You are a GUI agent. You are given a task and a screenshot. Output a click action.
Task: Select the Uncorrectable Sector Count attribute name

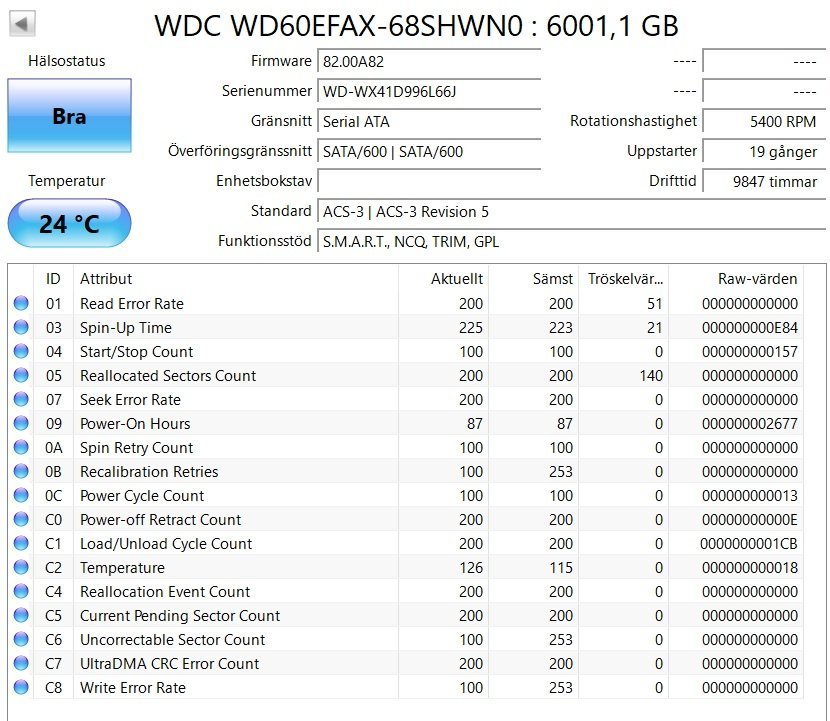[x=173, y=639]
